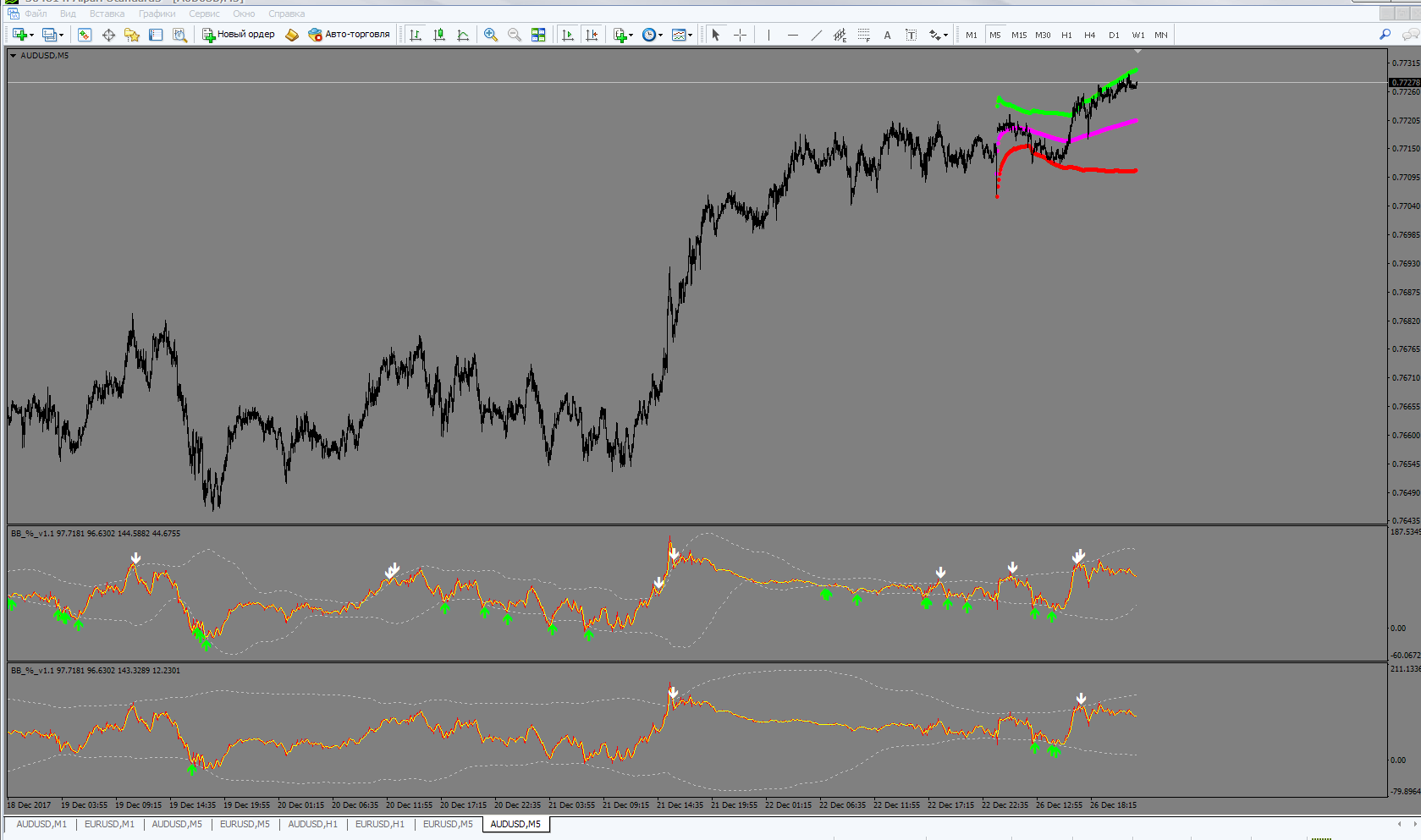This screenshot has width=1421, height=840.
Task: Select the equidistant channel tool
Action: 840,35
